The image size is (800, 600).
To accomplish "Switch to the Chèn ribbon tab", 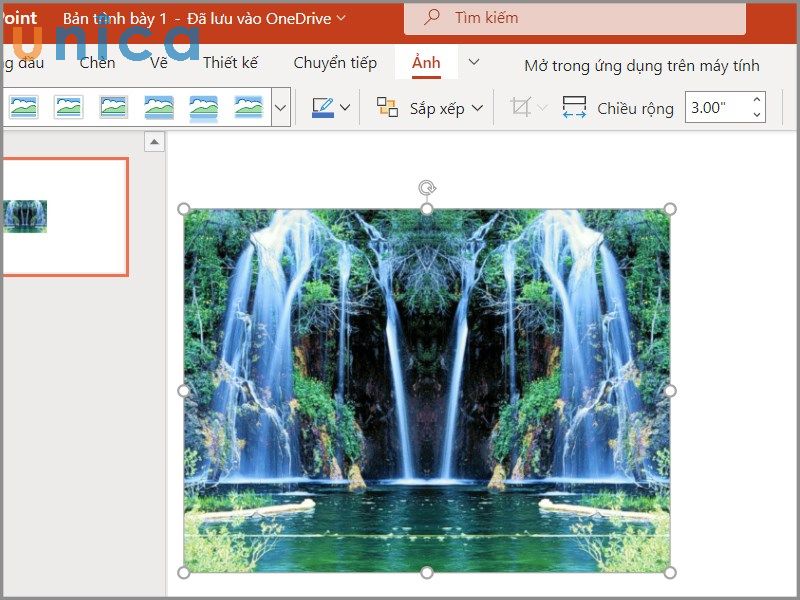I will pyautogui.click(x=97, y=62).
